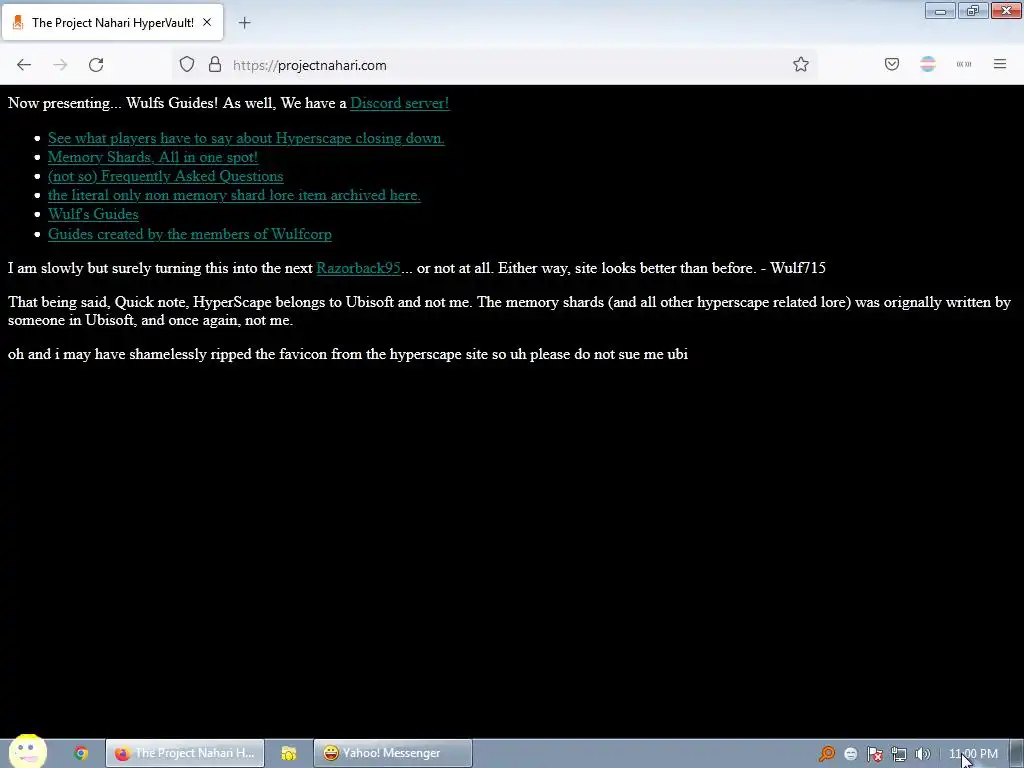Image resolution: width=1024 pixels, height=768 pixels.
Task: Click the 11:00 PM taskbar clock
Action: pyautogui.click(x=973, y=754)
